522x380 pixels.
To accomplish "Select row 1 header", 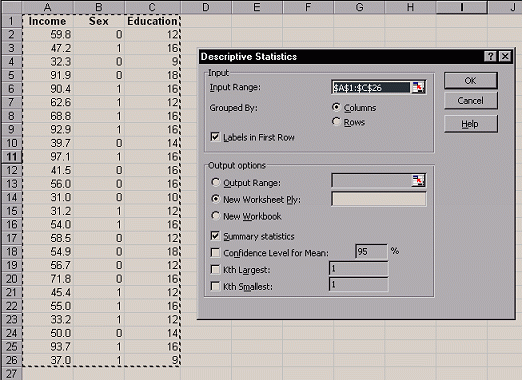I will tap(11, 21).
